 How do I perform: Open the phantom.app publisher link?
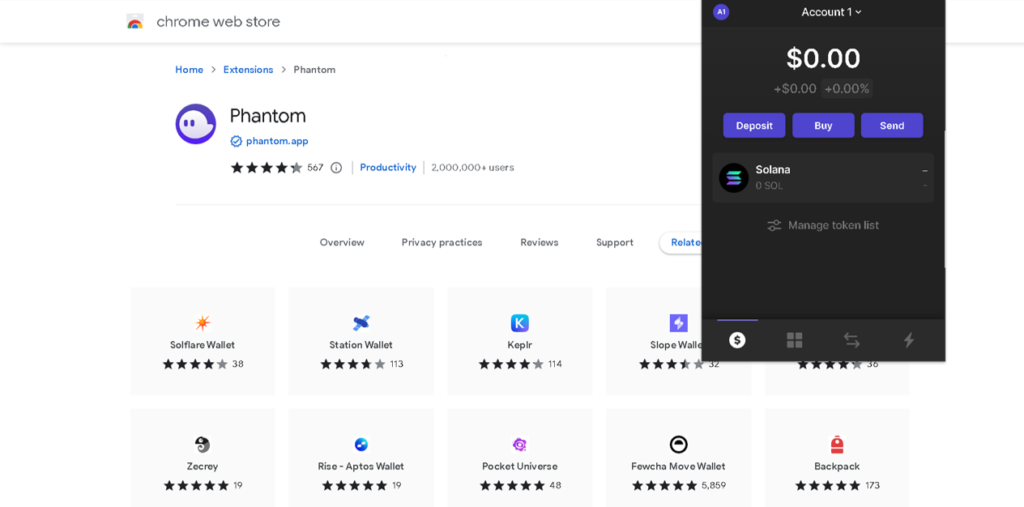(277, 141)
